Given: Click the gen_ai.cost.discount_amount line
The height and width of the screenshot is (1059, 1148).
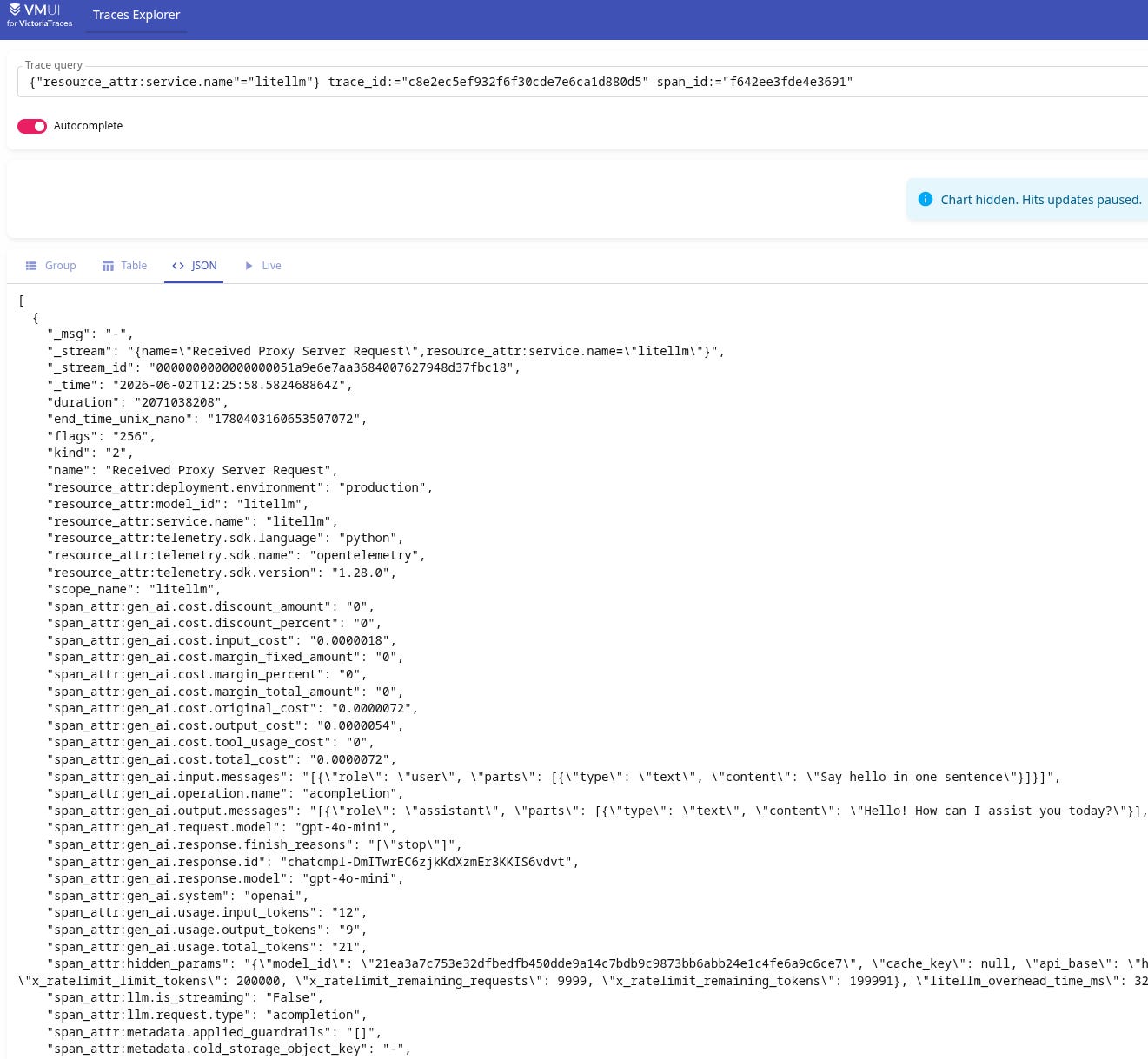Looking at the screenshot, I should (210, 606).
